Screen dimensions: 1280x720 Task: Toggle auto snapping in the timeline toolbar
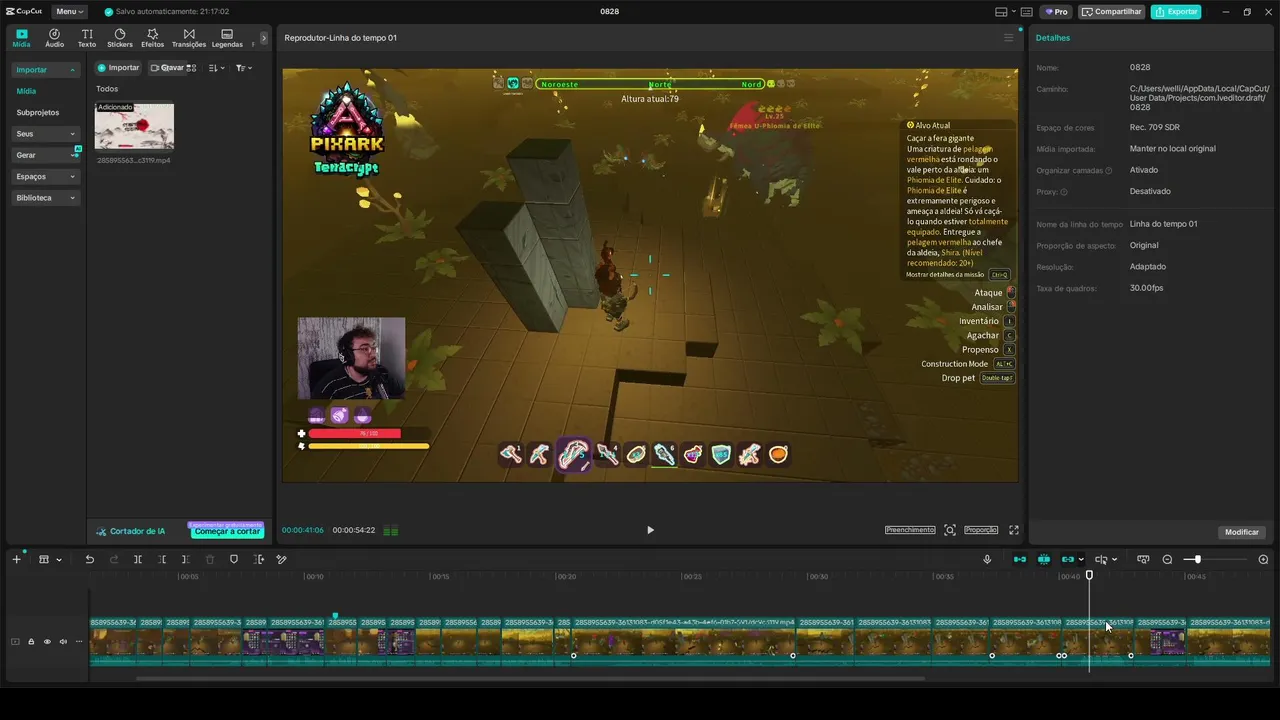click(x=1044, y=559)
